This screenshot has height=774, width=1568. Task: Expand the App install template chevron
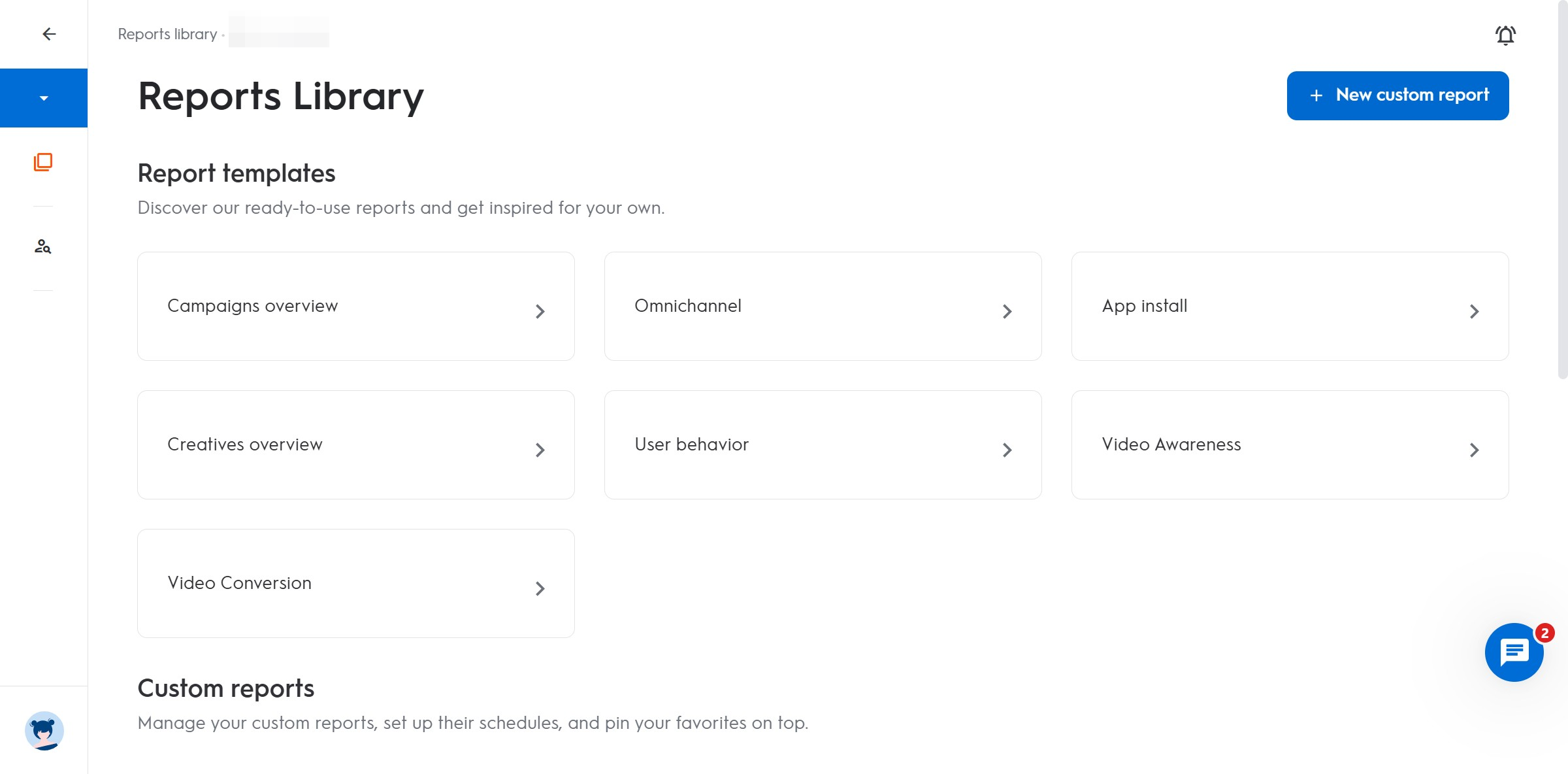pos(1475,312)
